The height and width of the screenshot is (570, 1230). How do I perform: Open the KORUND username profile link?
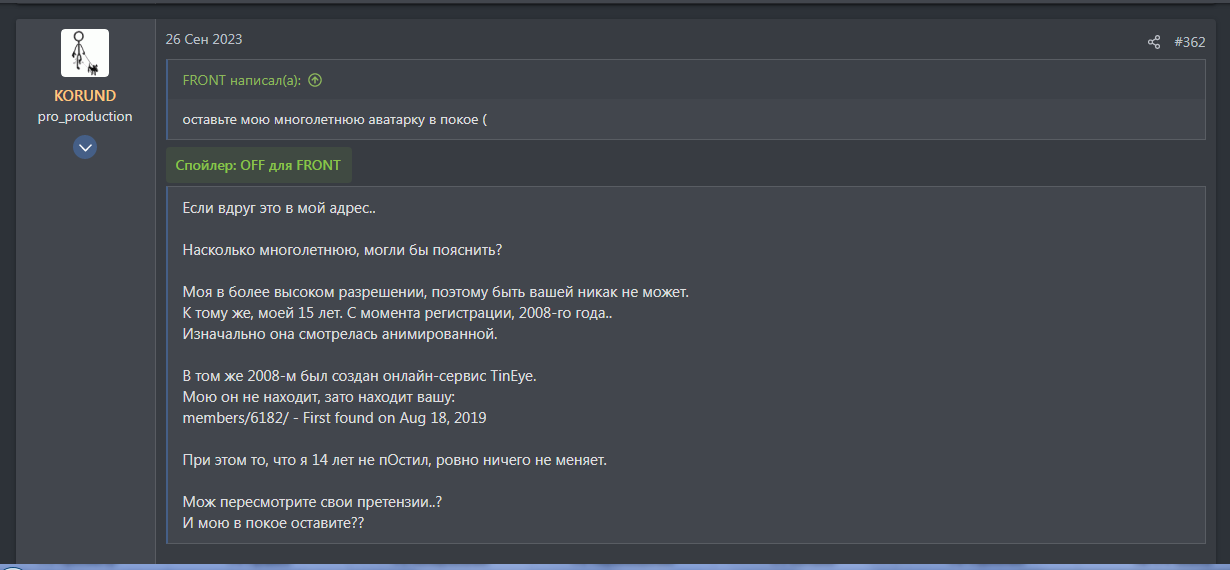pos(85,96)
